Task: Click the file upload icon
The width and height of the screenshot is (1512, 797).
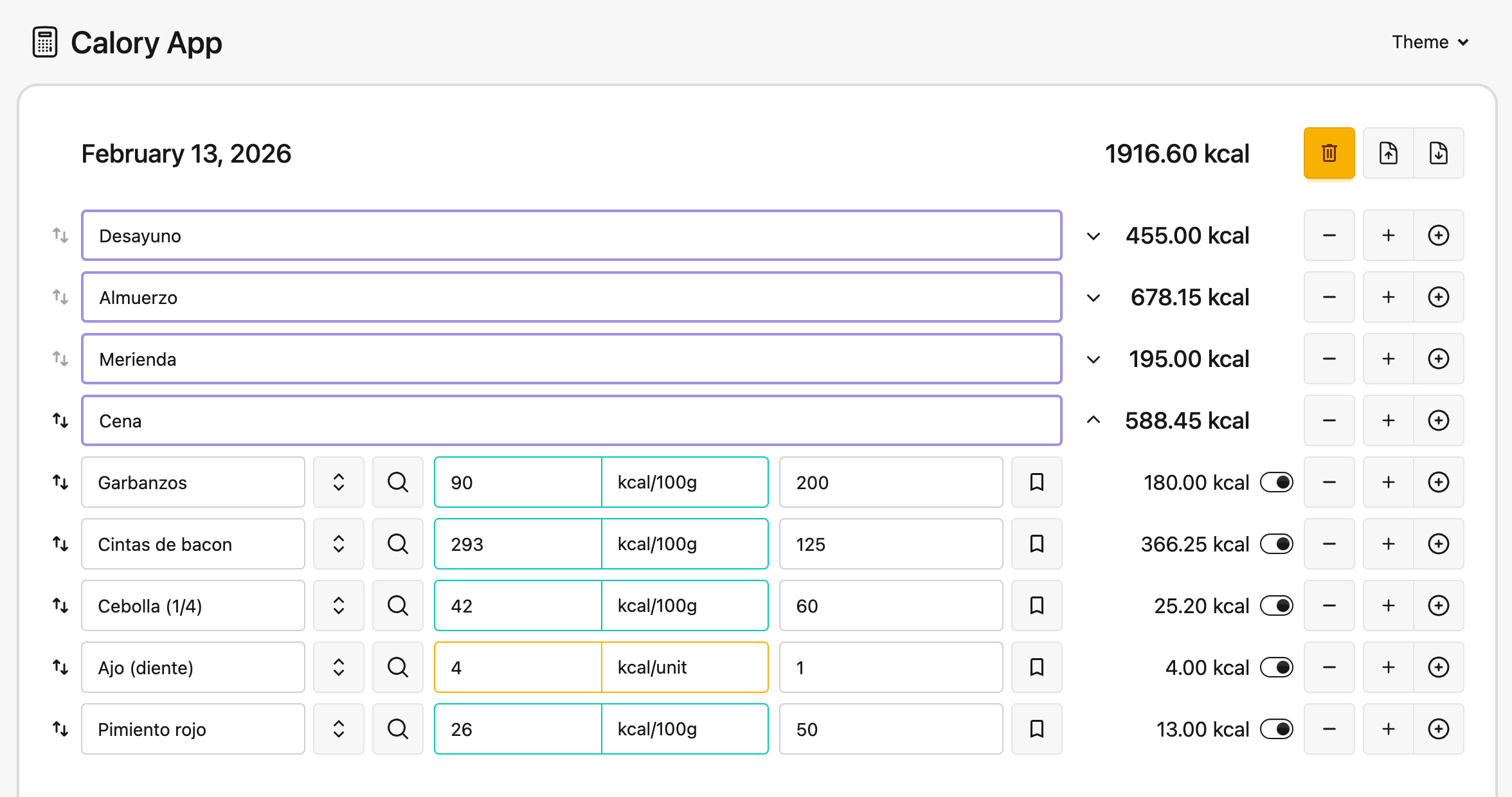Action: coord(1389,153)
